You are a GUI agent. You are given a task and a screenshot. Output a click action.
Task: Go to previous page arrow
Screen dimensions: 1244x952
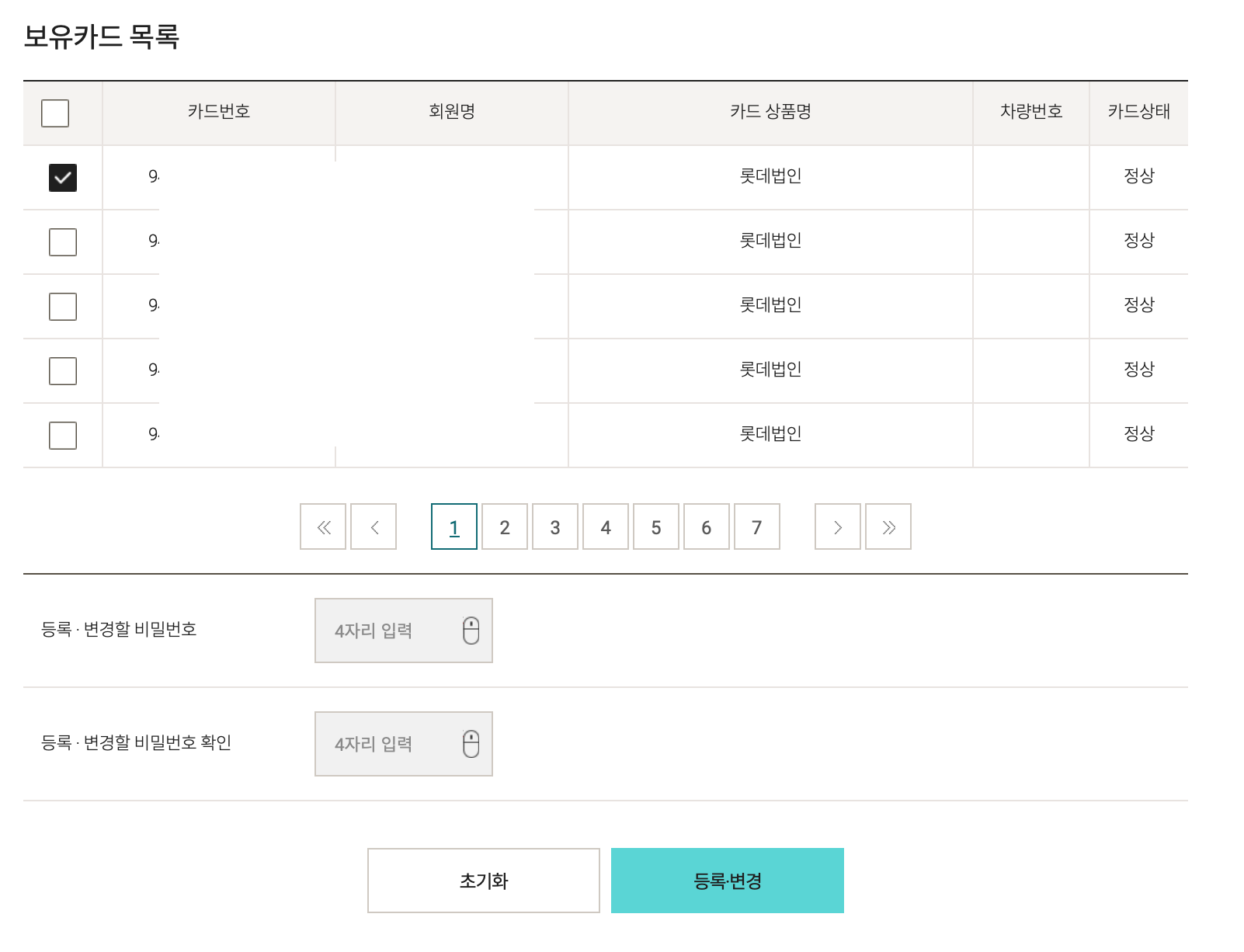coord(374,527)
